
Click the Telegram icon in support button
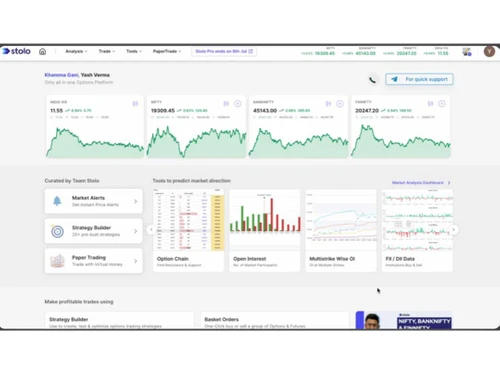point(394,79)
